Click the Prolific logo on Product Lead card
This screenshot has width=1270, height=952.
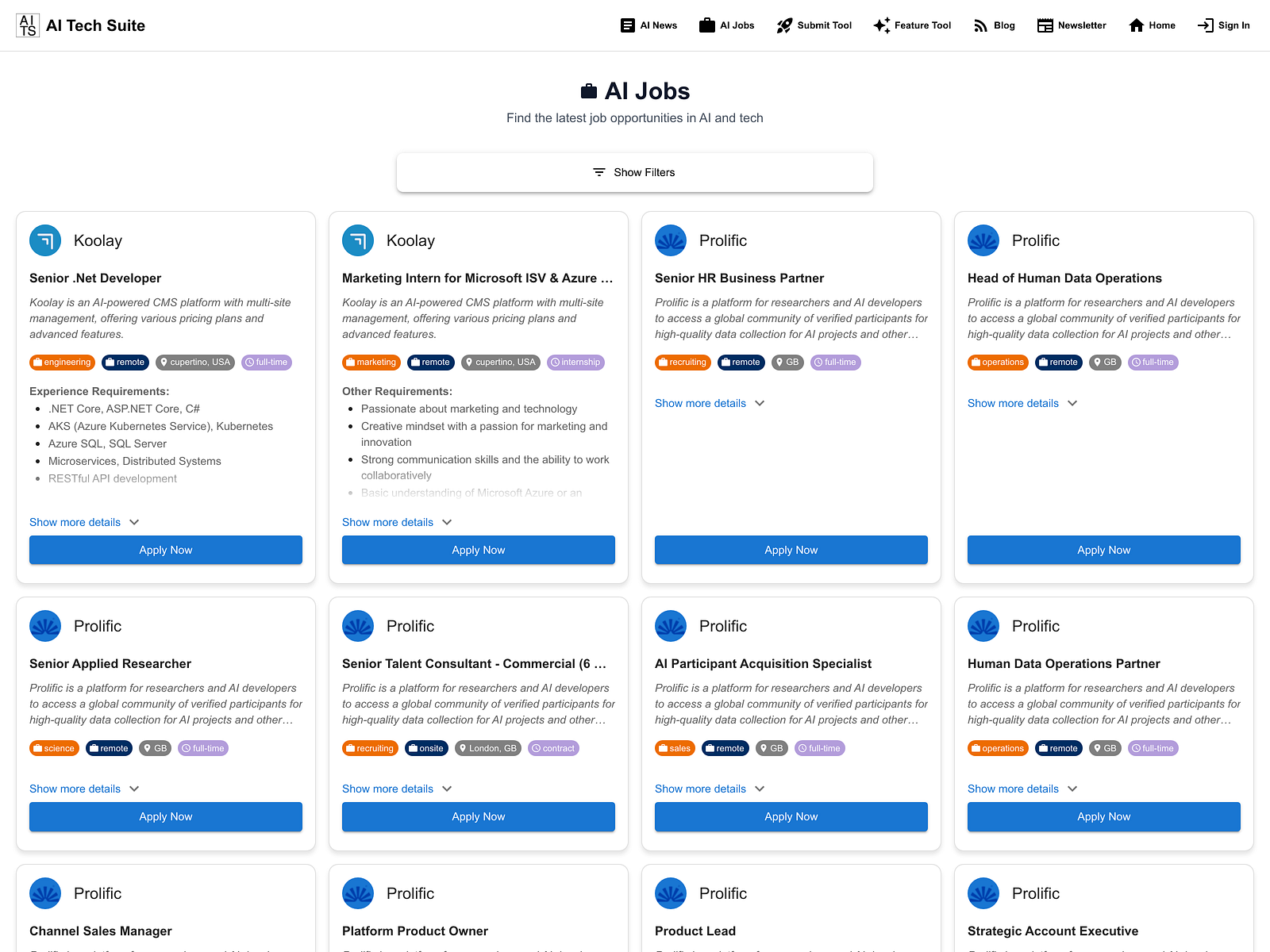[x=671, y=893]
